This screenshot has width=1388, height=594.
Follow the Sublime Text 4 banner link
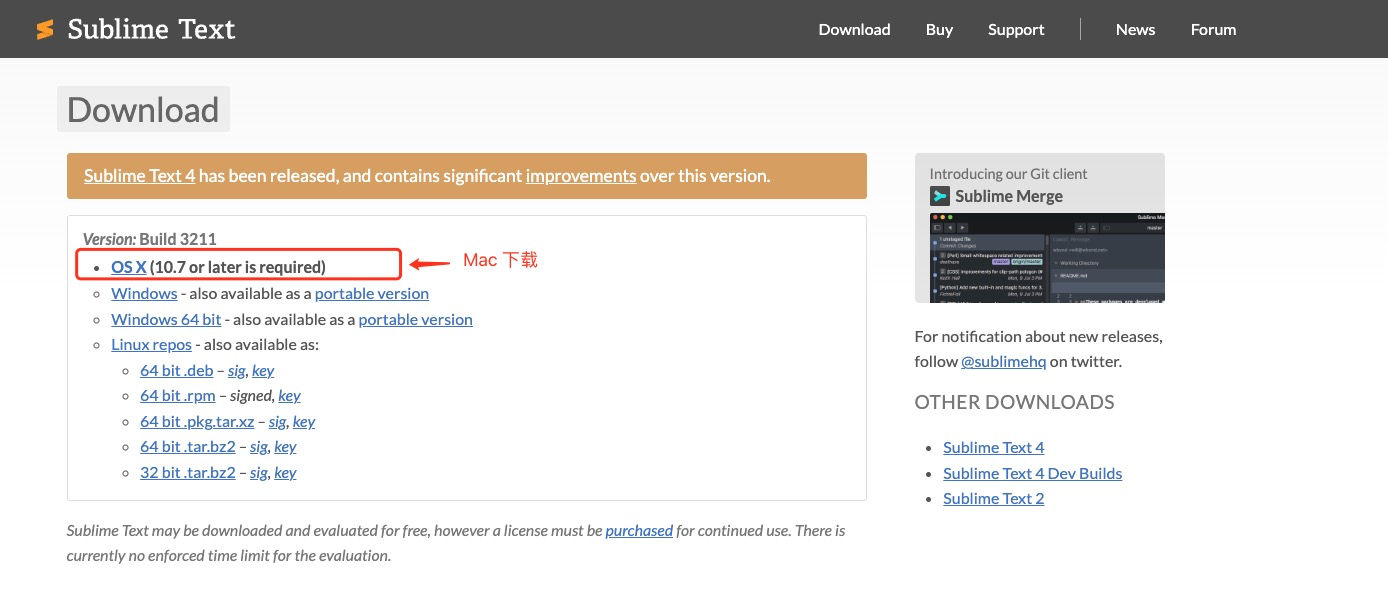pos(140,175)
